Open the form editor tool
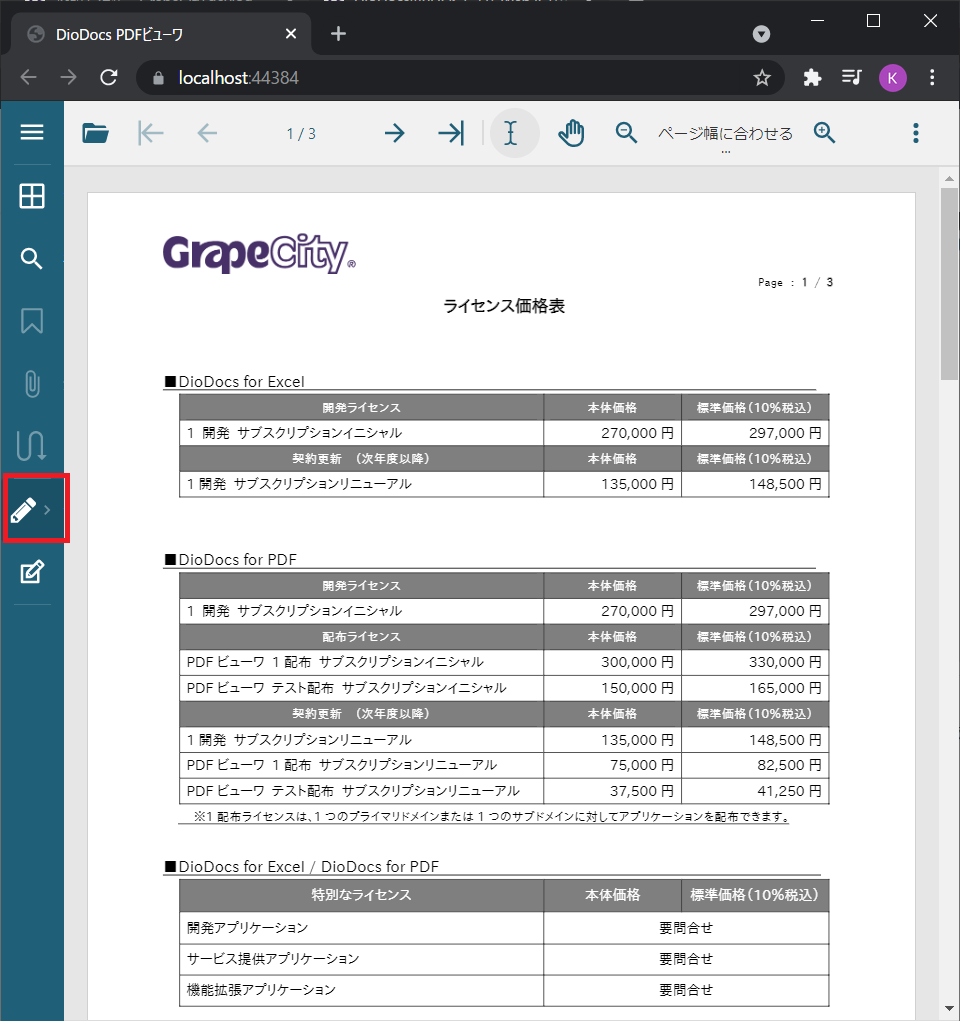 [32, 572]
